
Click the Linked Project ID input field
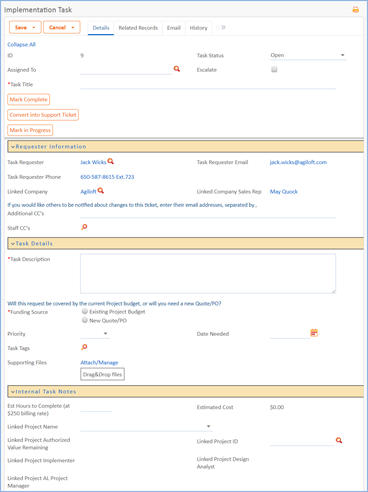302,441
